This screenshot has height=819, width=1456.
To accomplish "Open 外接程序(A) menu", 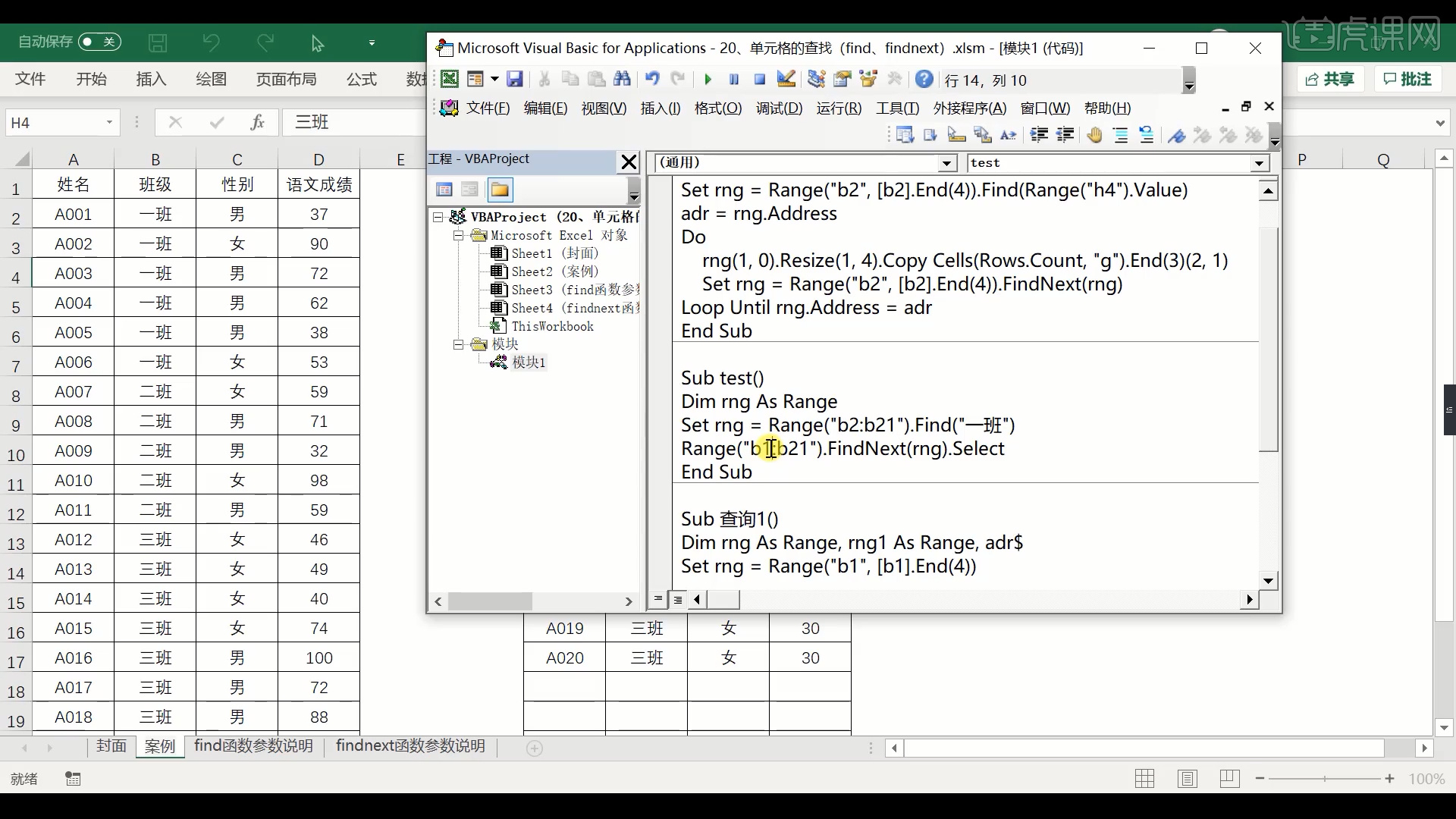I will (x=970, y=108).
